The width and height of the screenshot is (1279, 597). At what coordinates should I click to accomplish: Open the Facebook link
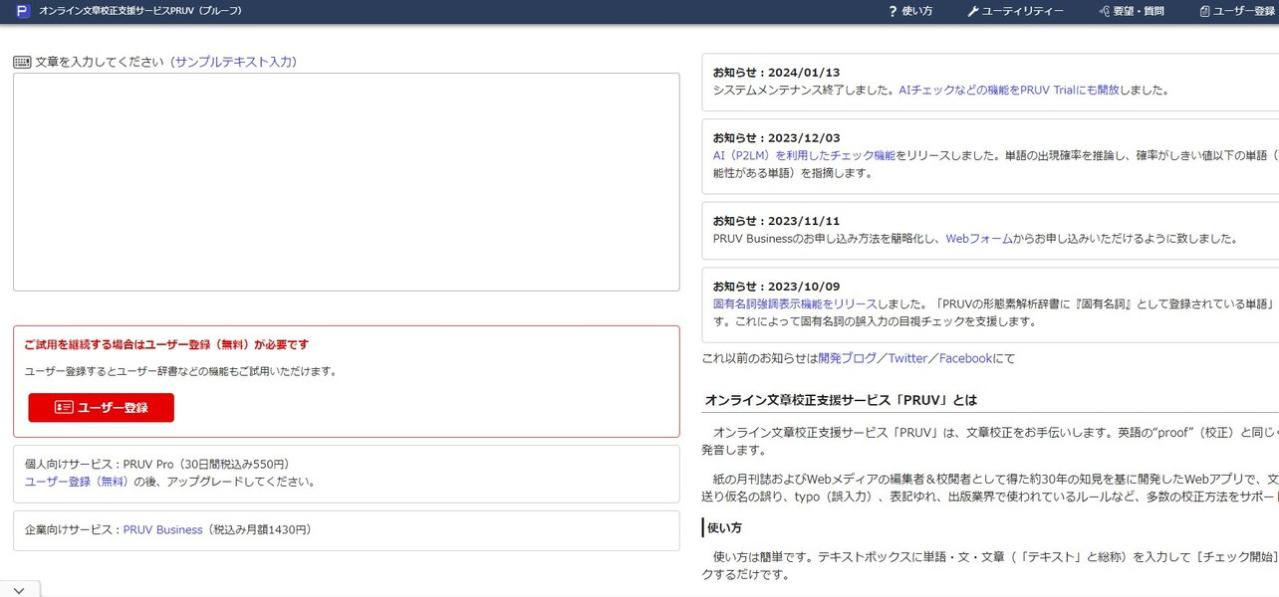(x=965, y=358)
